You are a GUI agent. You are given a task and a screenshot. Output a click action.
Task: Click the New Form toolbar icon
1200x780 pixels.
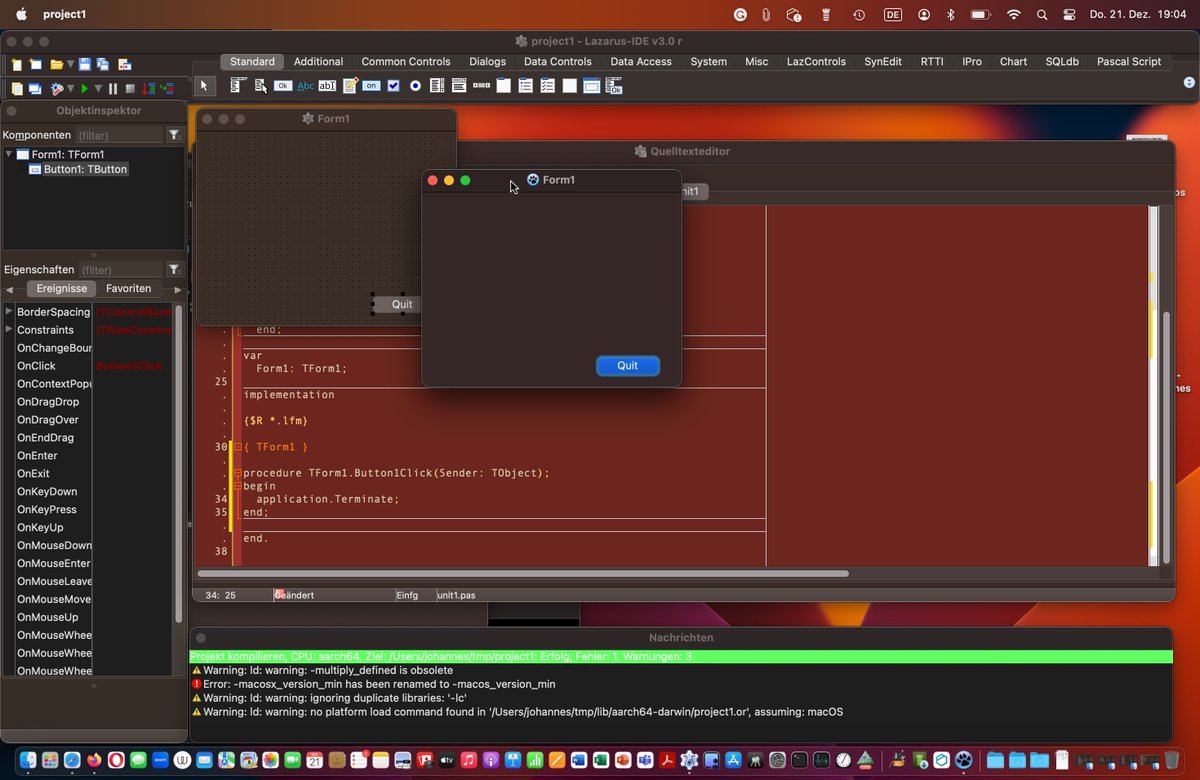pyautogui.click(x=36, y=64)
